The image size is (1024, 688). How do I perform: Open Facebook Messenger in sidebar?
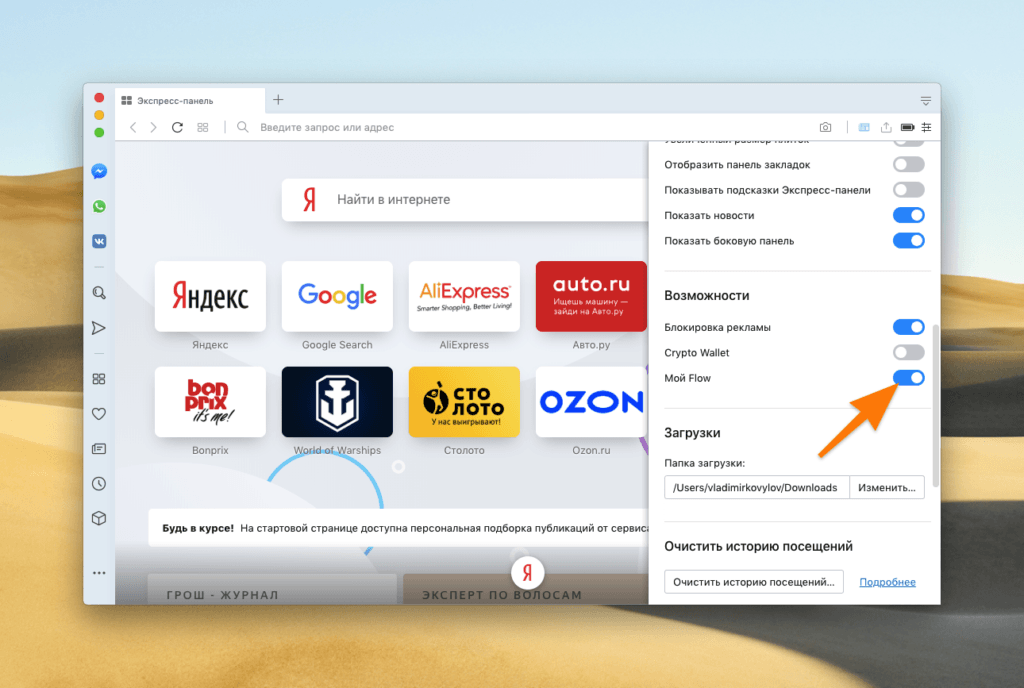pyautogui.click(x=99, y=171)
